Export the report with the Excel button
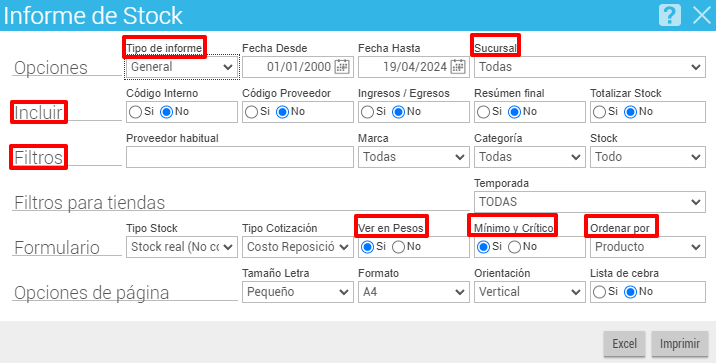 tap(624, 344)
